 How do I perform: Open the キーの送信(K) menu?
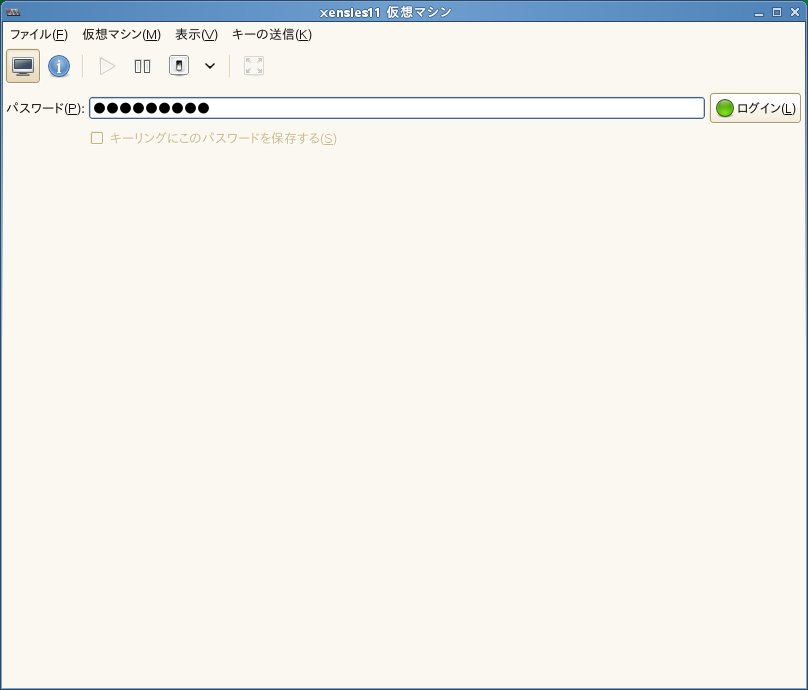(272, 35)
